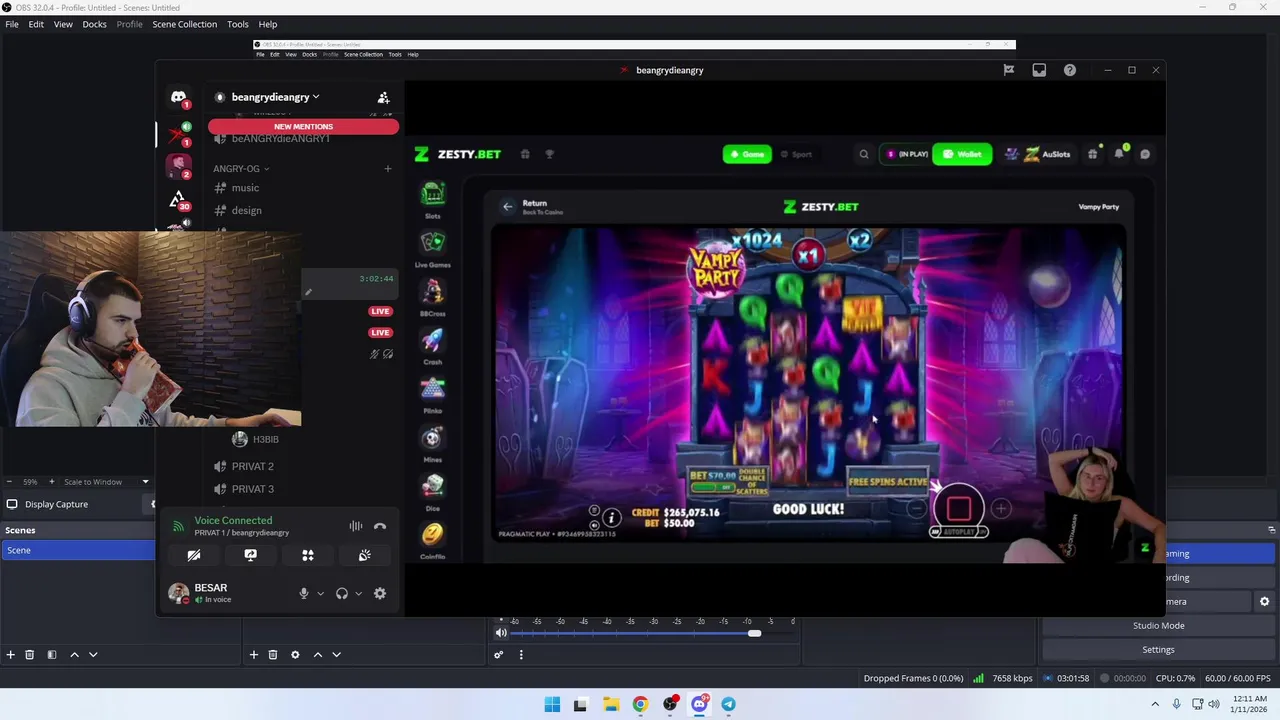Open the OBS Tools menu

(x=238, y=24)
